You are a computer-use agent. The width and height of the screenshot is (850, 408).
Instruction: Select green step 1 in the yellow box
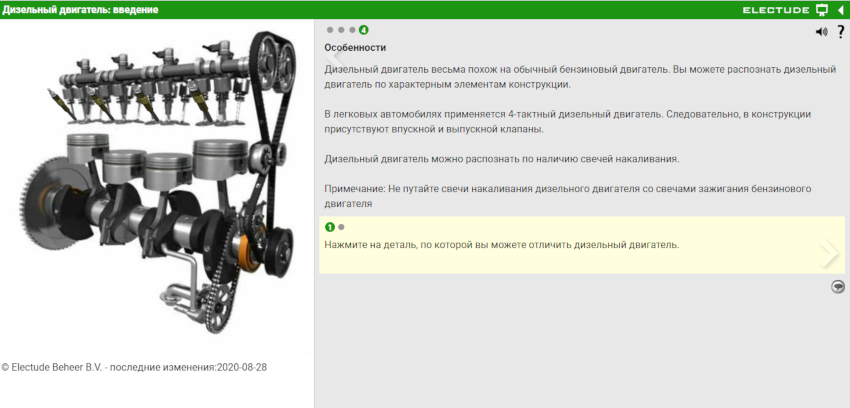330,227
